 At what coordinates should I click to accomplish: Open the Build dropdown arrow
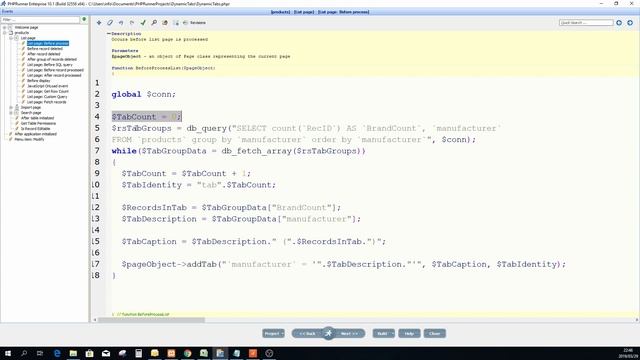coord(393,333)
